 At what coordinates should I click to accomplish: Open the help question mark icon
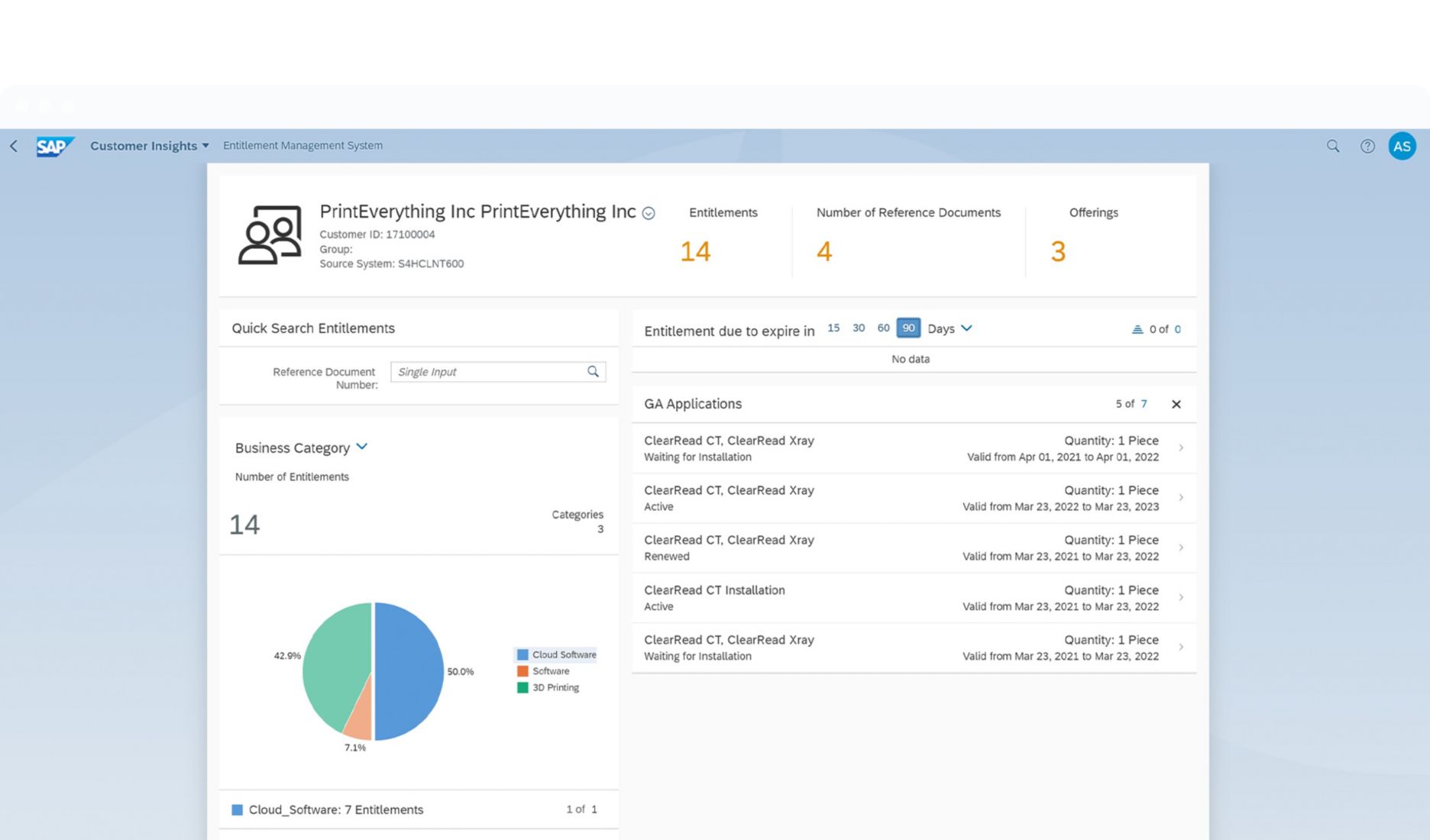[x=1367, y=146]
